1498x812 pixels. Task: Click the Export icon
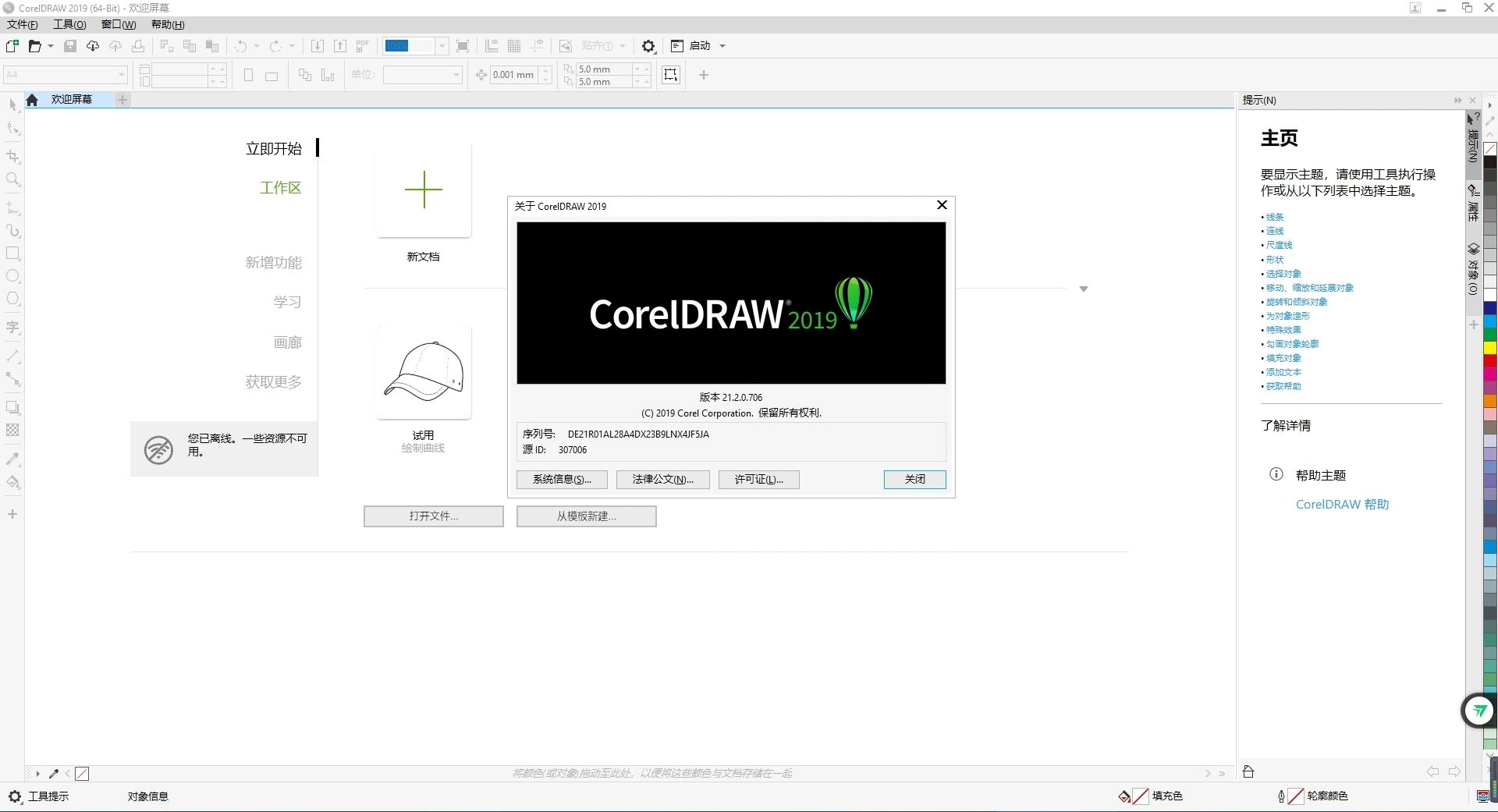coord(340,46)
